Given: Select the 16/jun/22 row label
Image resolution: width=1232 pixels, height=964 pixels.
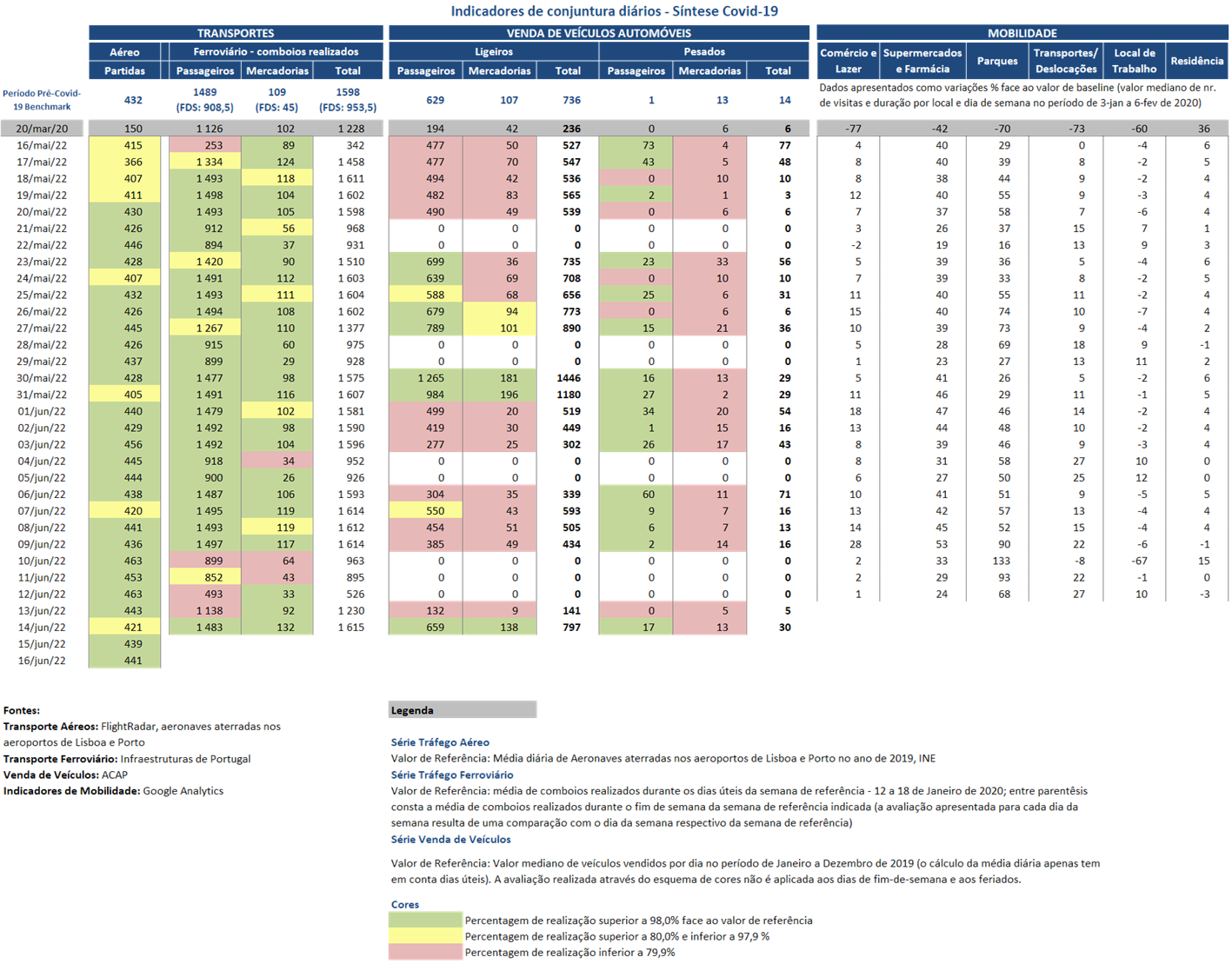Looking at the screenshot, I should tap(42, 661).
